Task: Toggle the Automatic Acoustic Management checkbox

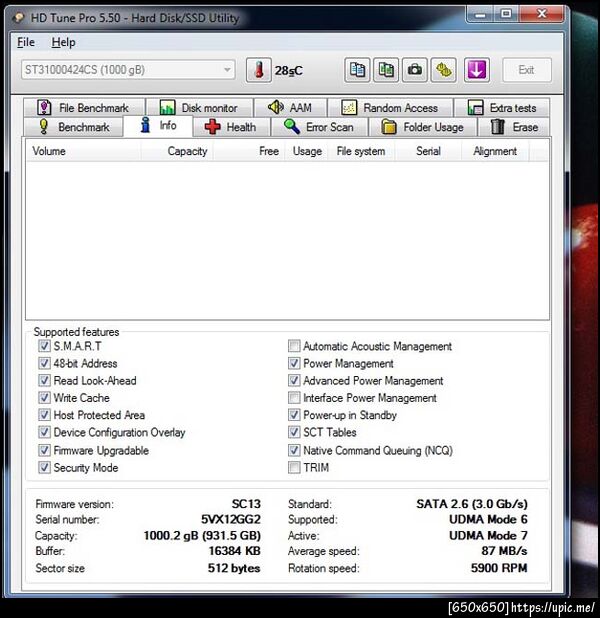Action: [294, 346]
